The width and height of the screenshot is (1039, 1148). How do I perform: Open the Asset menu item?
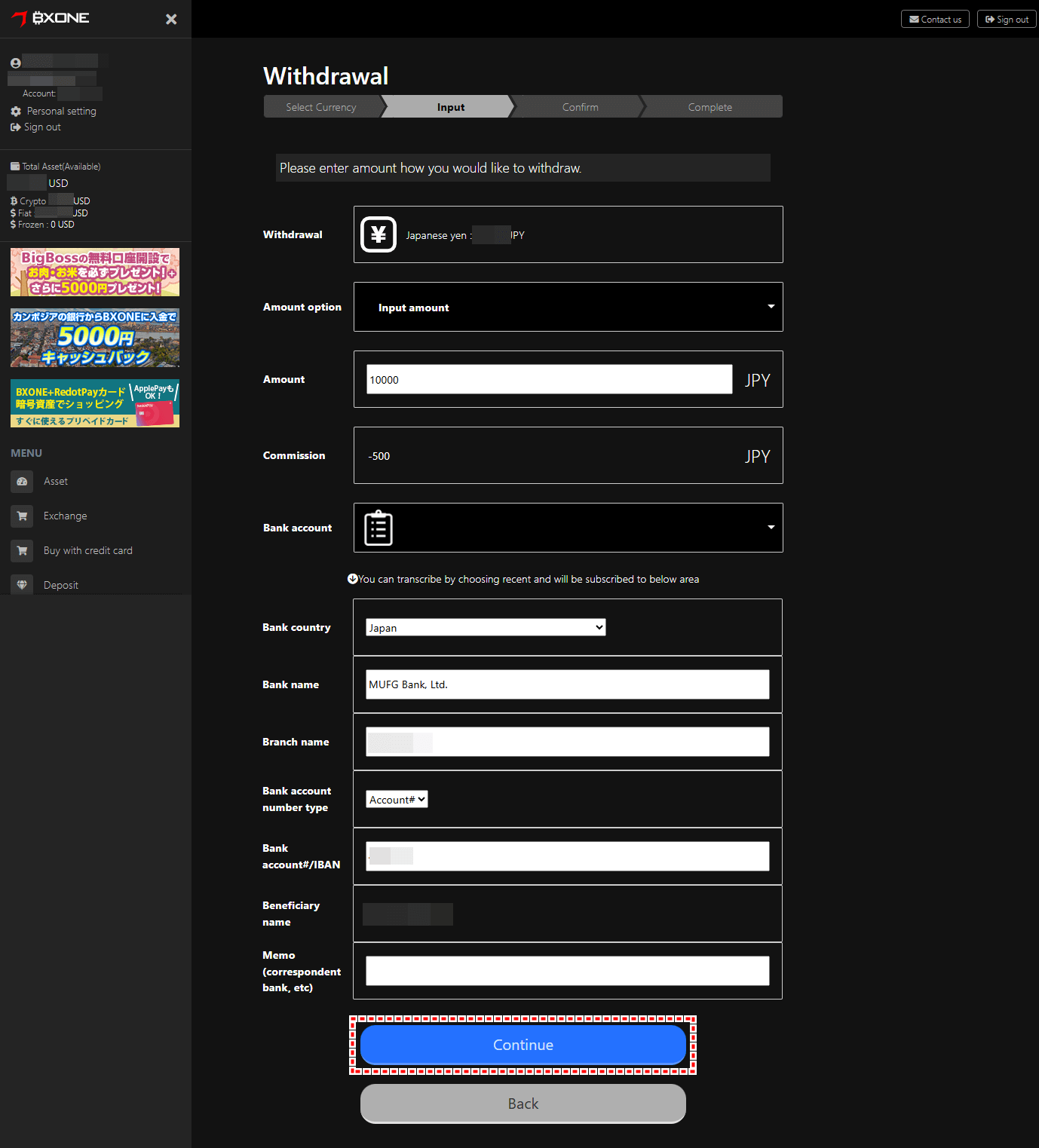[x=56, y=481]
